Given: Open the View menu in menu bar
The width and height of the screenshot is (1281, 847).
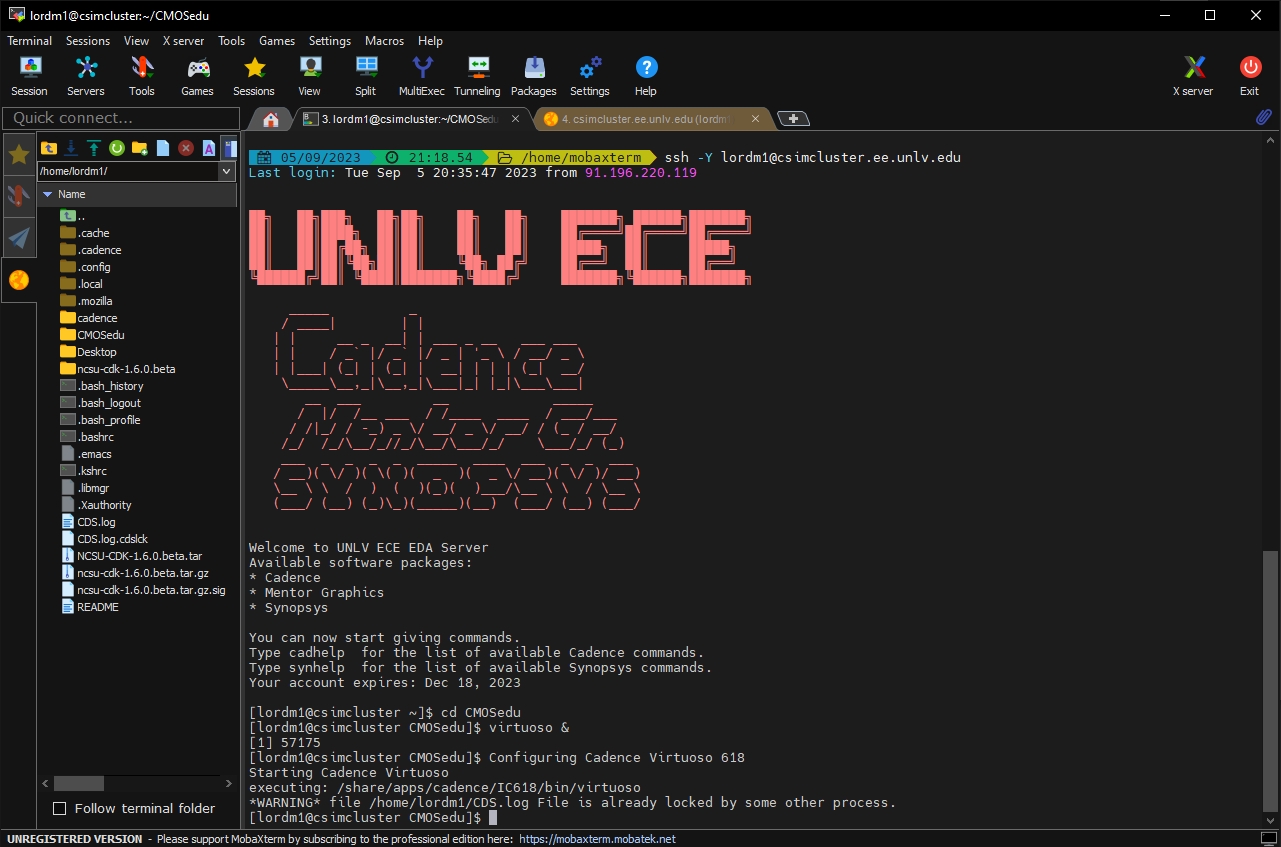Looking at the screenshot, I should tap(137, 41).
